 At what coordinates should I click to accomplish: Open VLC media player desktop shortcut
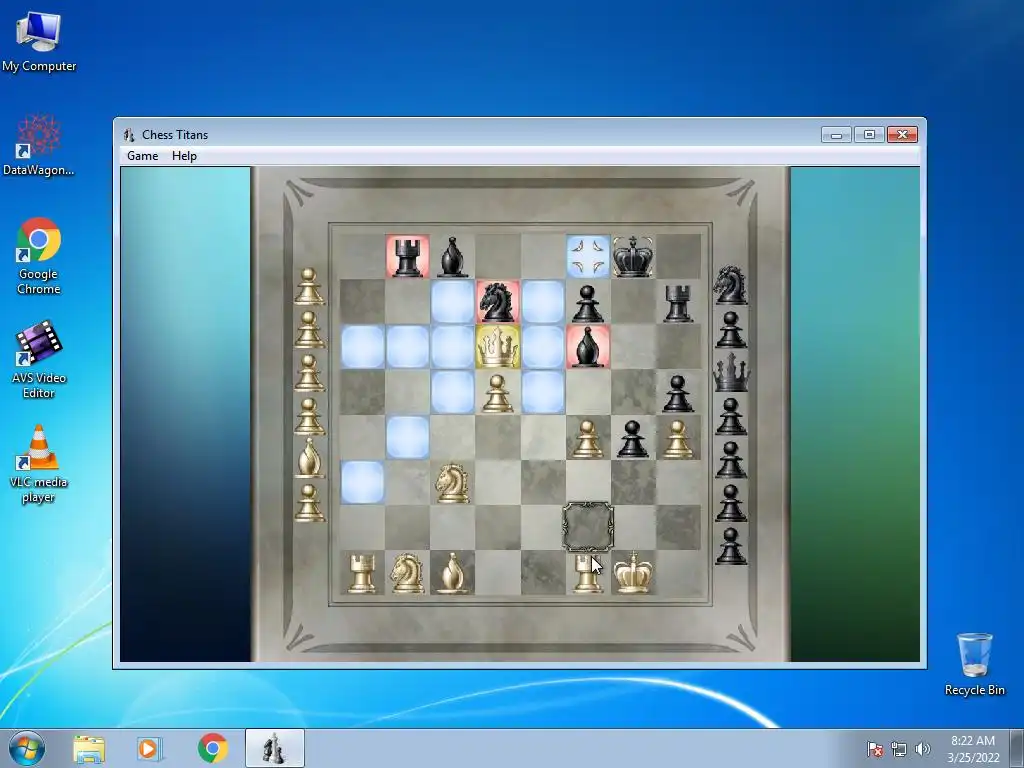39,464
